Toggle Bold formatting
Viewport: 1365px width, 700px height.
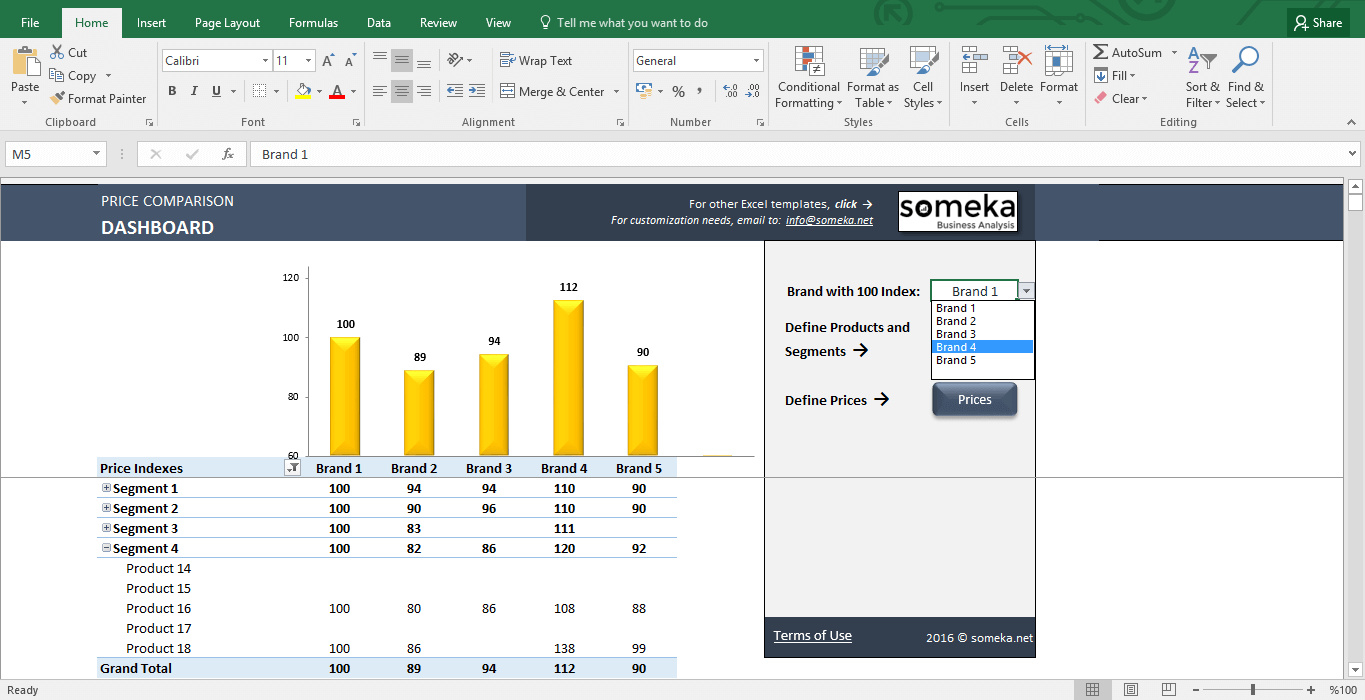[x=172, y=92]
